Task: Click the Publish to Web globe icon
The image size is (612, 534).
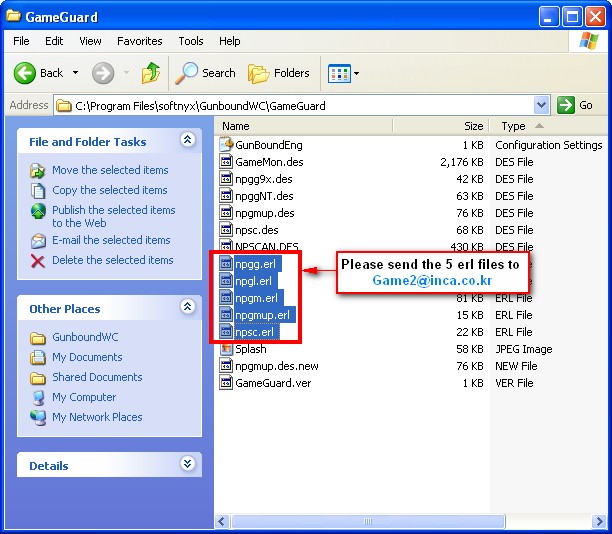Action: click(38, 211)
